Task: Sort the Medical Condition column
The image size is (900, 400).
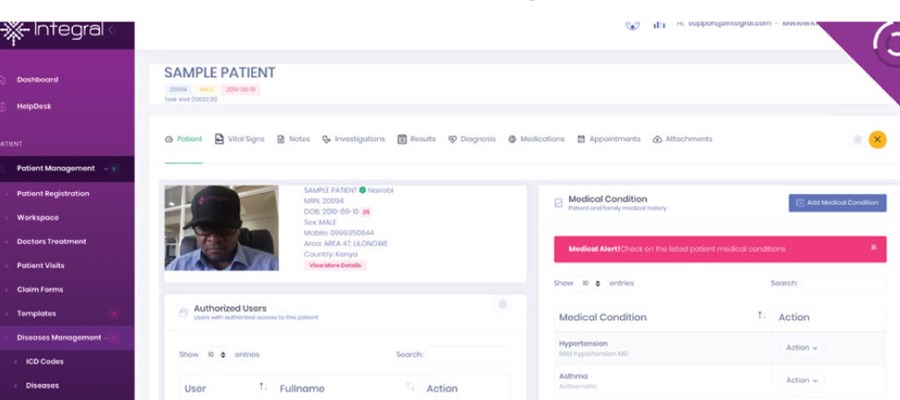Action: coord(762,317)
